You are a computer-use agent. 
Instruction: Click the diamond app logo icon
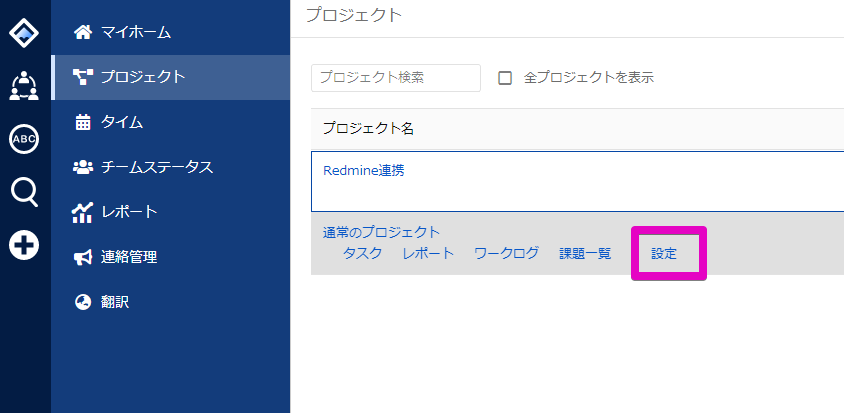click(24, 33)
